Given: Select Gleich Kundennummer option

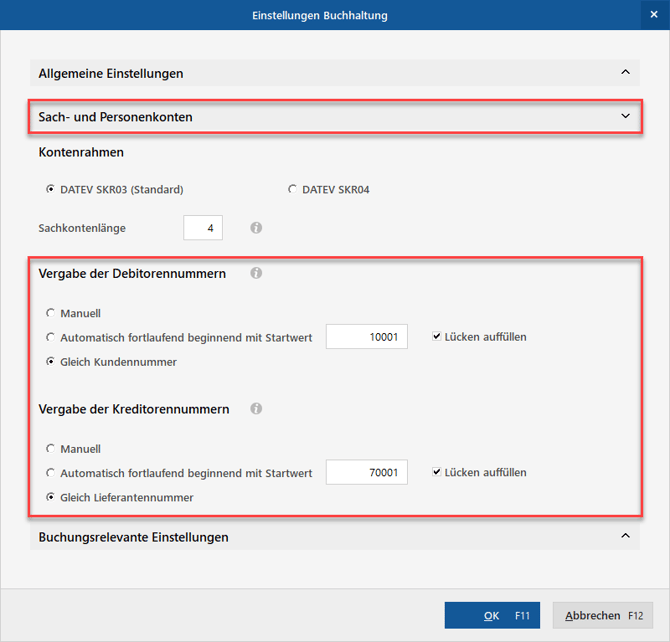Looking at the screenshot, I should [51, 362].
